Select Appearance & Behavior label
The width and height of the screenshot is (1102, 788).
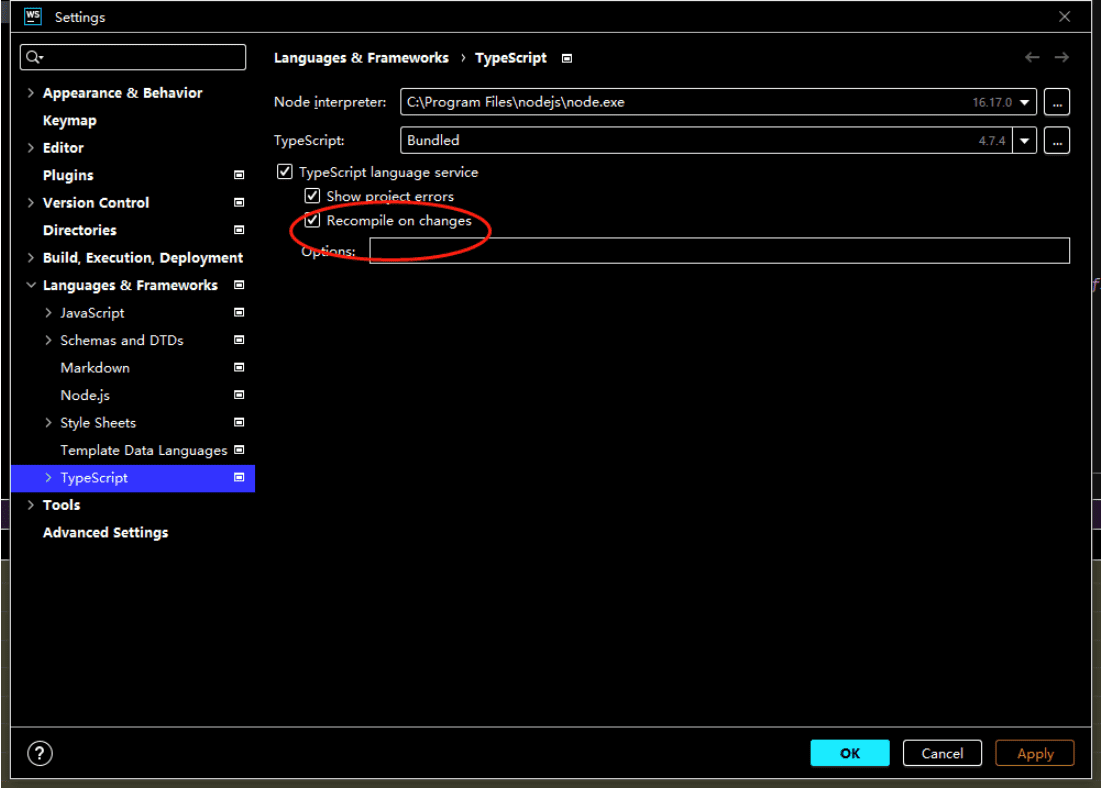point(122,93)
